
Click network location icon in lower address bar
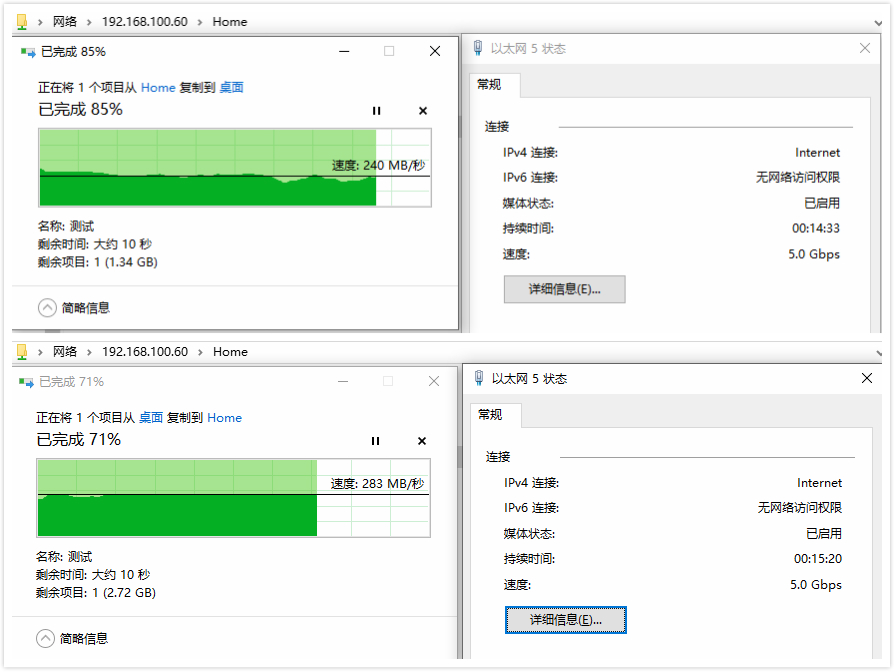[22, 352]
